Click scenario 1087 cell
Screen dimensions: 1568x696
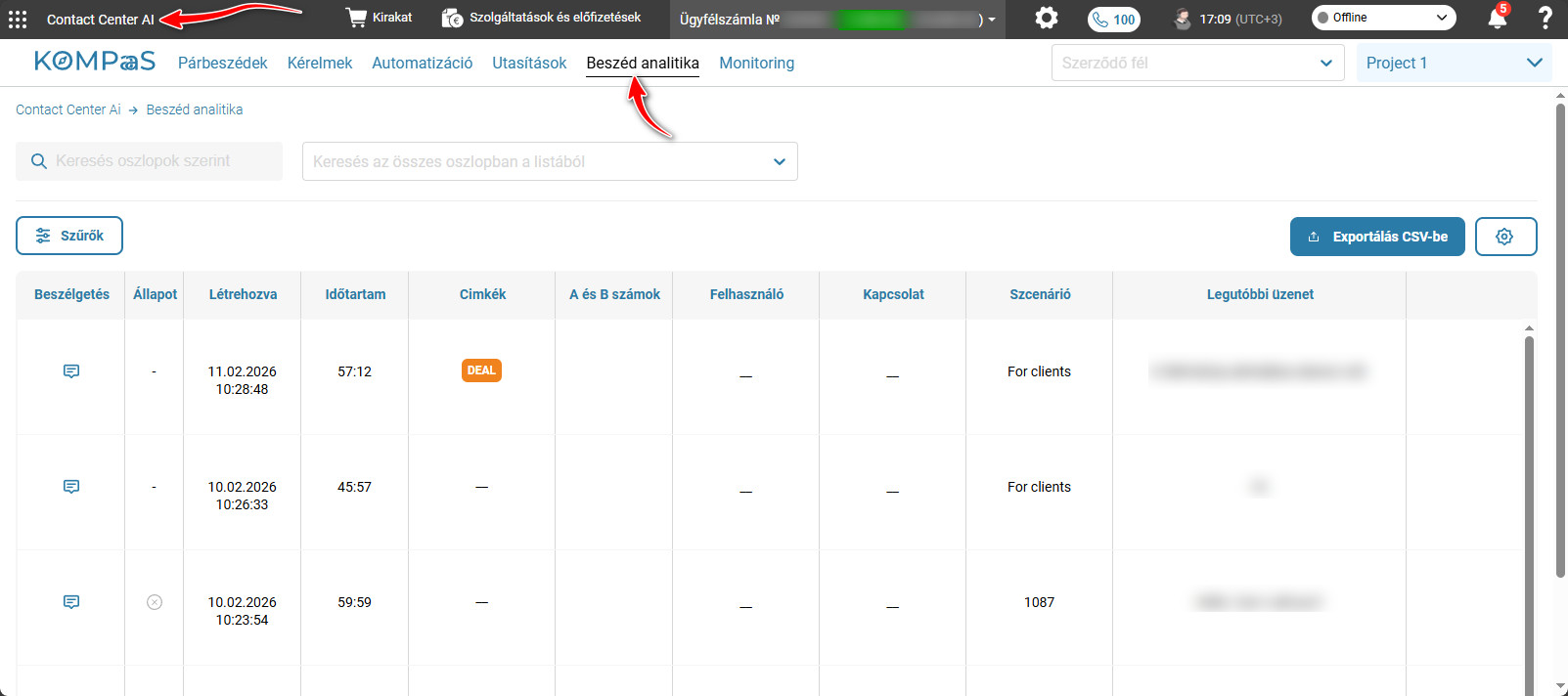click(1039, 602)
